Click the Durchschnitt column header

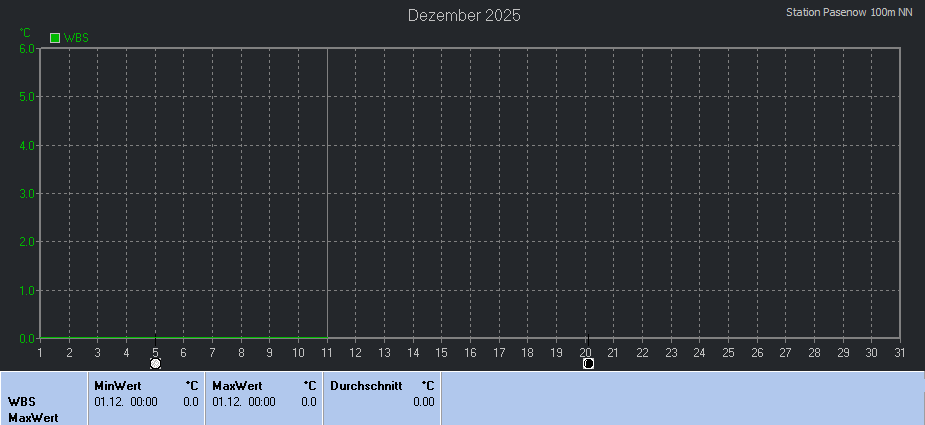point(366,385)
